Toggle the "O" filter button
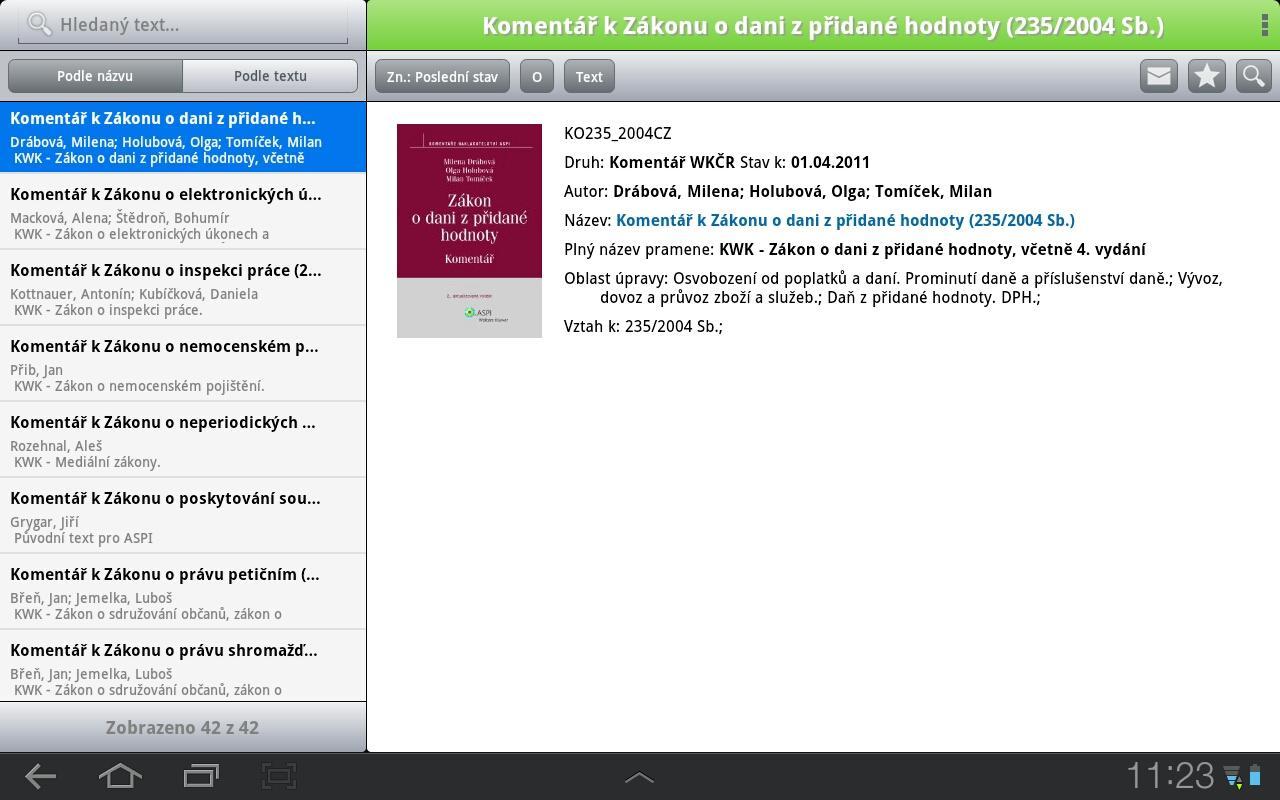Screen dimensions: 1280x800 click(x=536, y=76)
